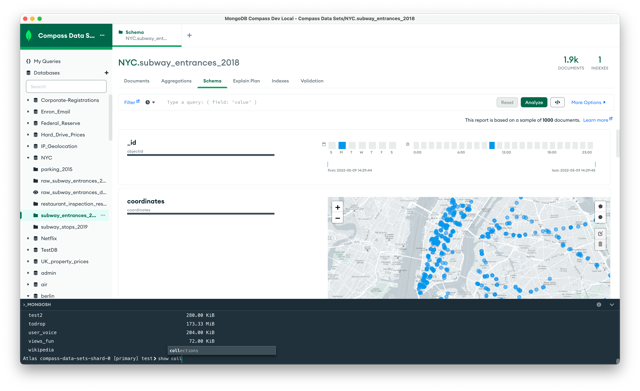Click the _id field name
Viewport: 640px width, 391px height.
[131, 142]
